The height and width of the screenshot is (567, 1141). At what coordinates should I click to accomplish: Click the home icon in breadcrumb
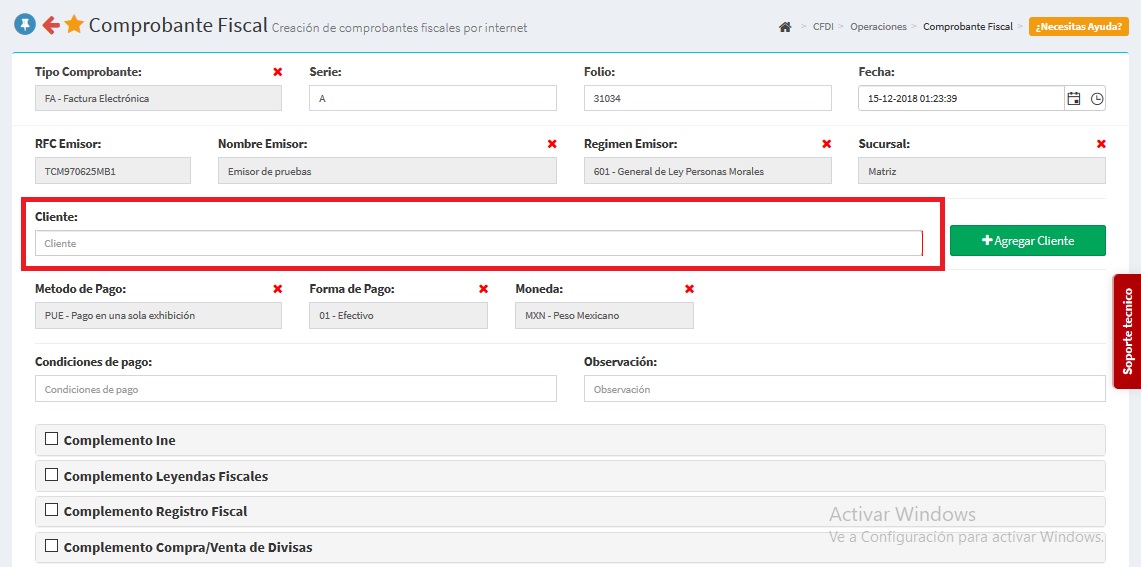click(785, 27)
